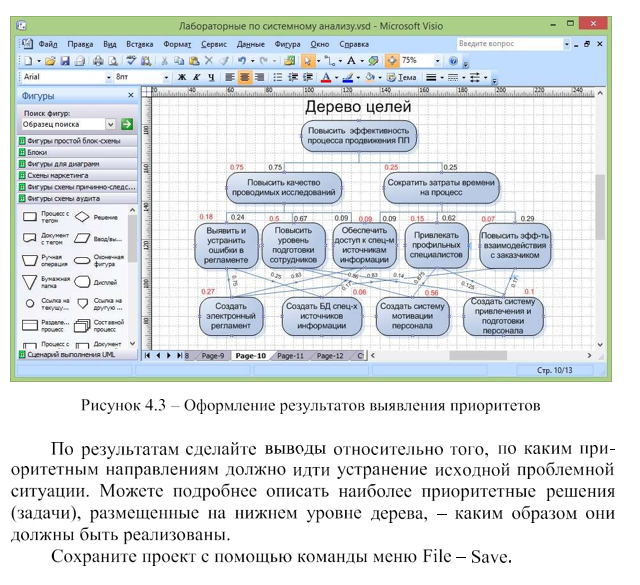Viewport: 640px width, 585px height.
Task: Open the Фигуры схемы аудита stencil
Action: (x=78, y=198)
